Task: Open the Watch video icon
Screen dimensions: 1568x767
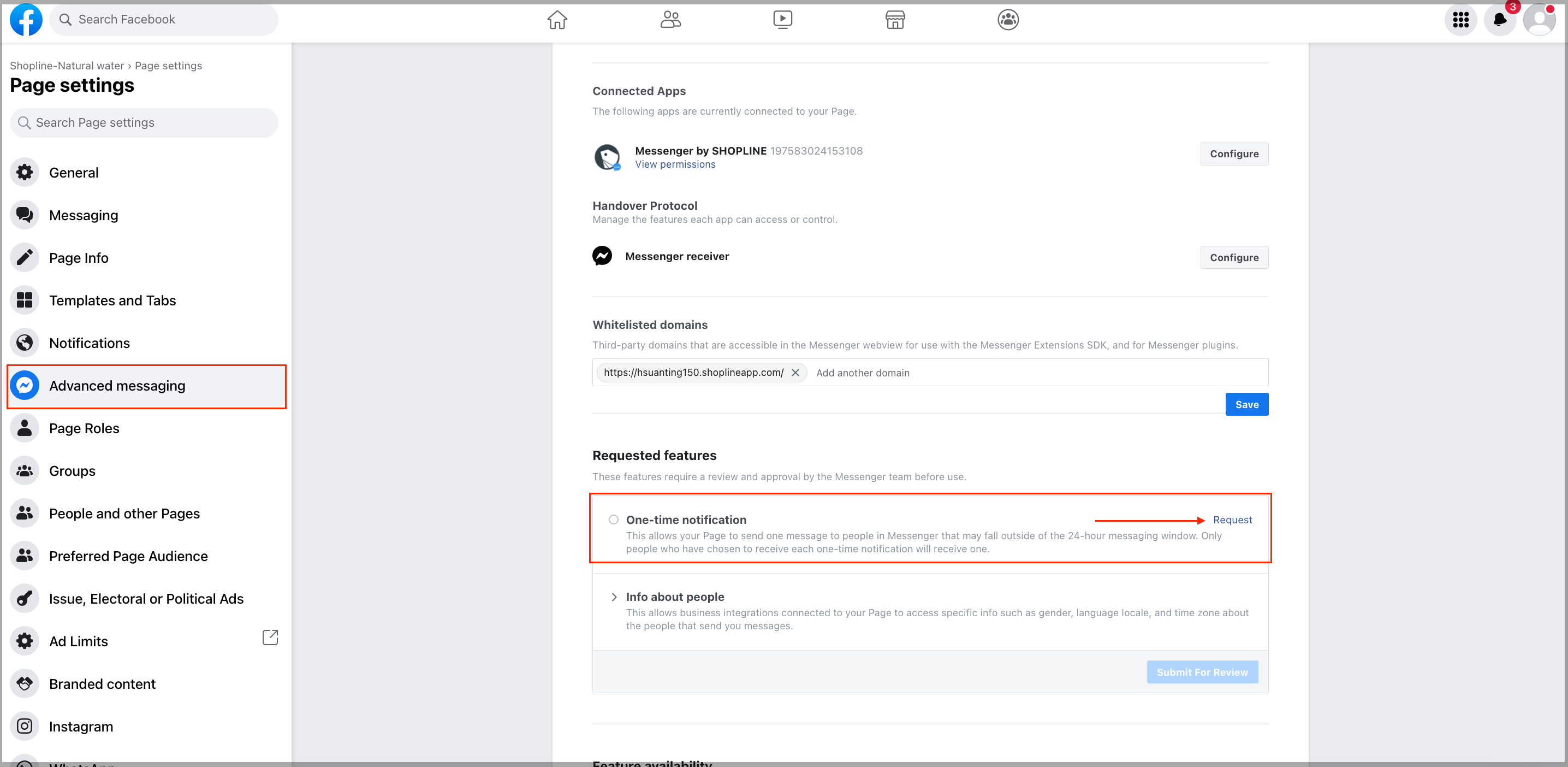Action: 782,20
